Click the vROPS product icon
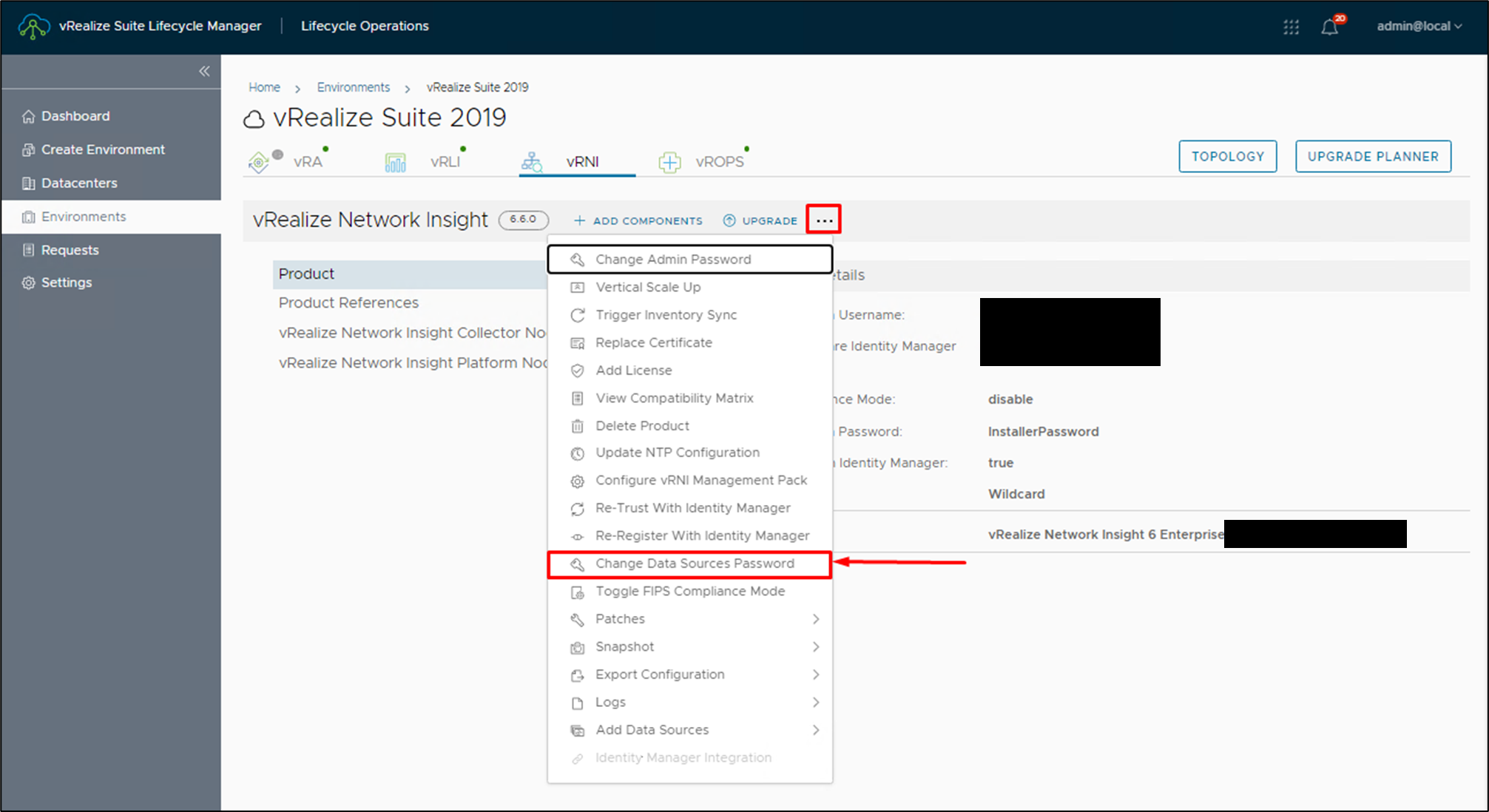Viewport: 1489px width, 812px height. pos(669,162)
